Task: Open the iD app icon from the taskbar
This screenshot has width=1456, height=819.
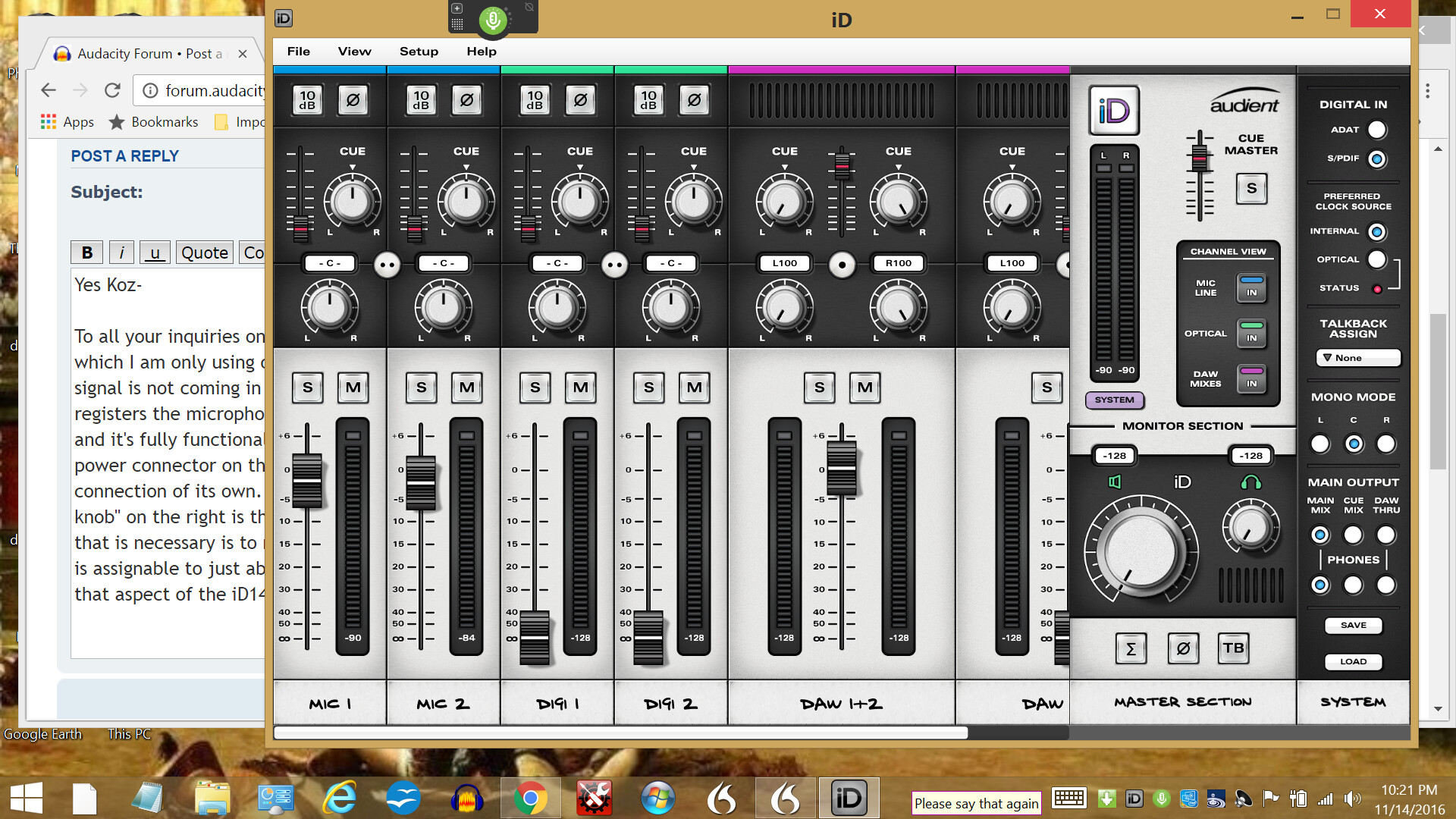Action: (x=849, y=798)
